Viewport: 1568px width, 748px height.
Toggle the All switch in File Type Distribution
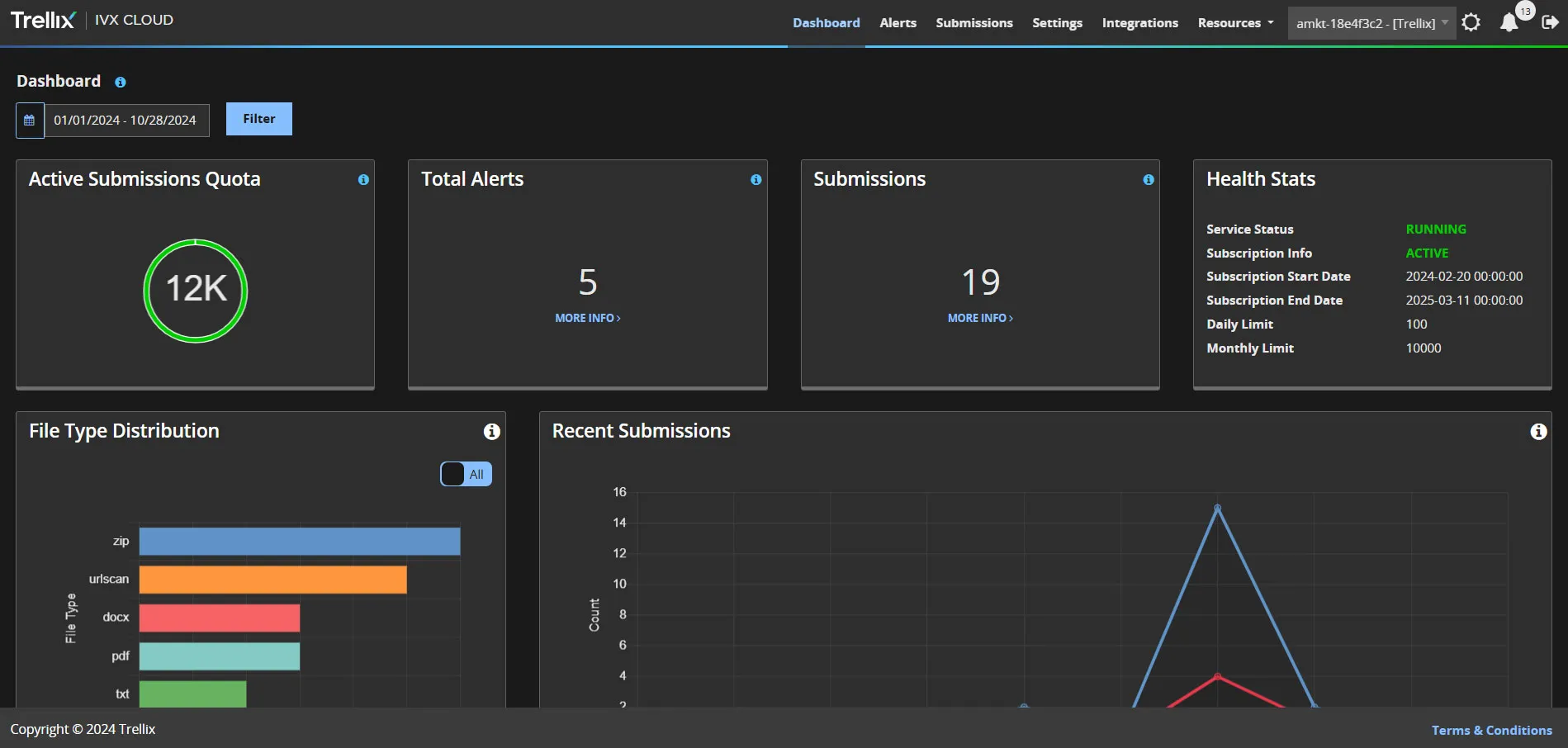click(x=466, y=475)
